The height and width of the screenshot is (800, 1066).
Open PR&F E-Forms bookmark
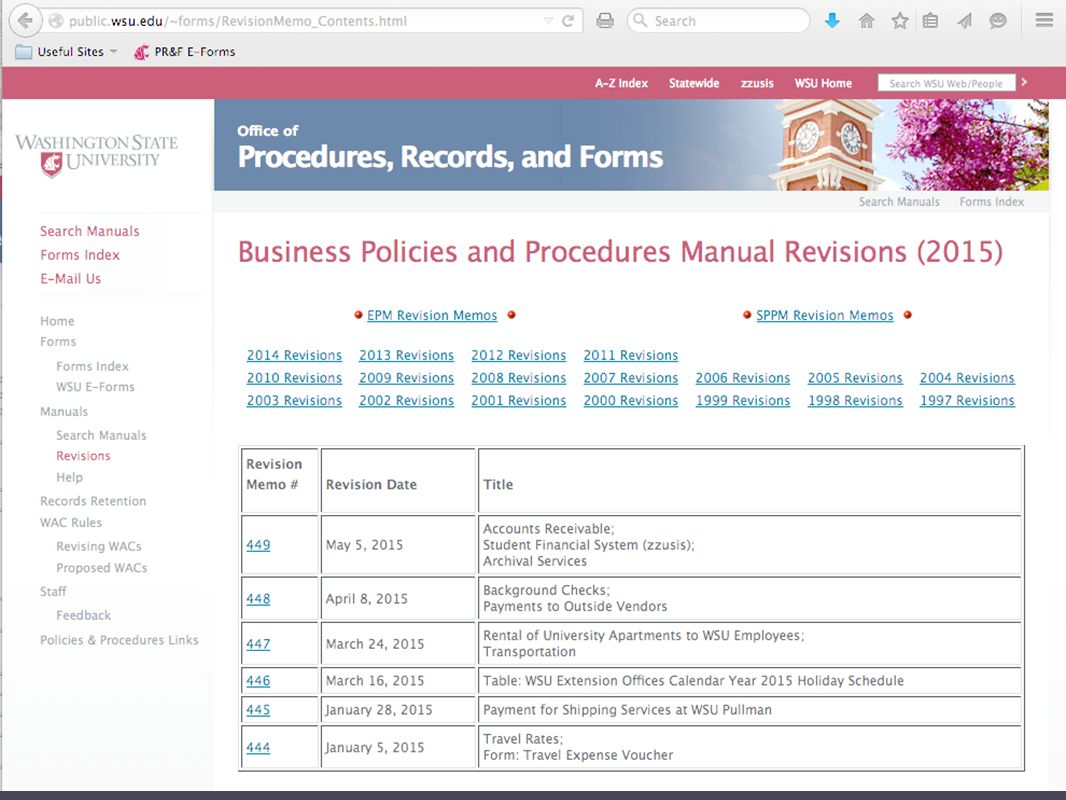click(x=185, y=52)
